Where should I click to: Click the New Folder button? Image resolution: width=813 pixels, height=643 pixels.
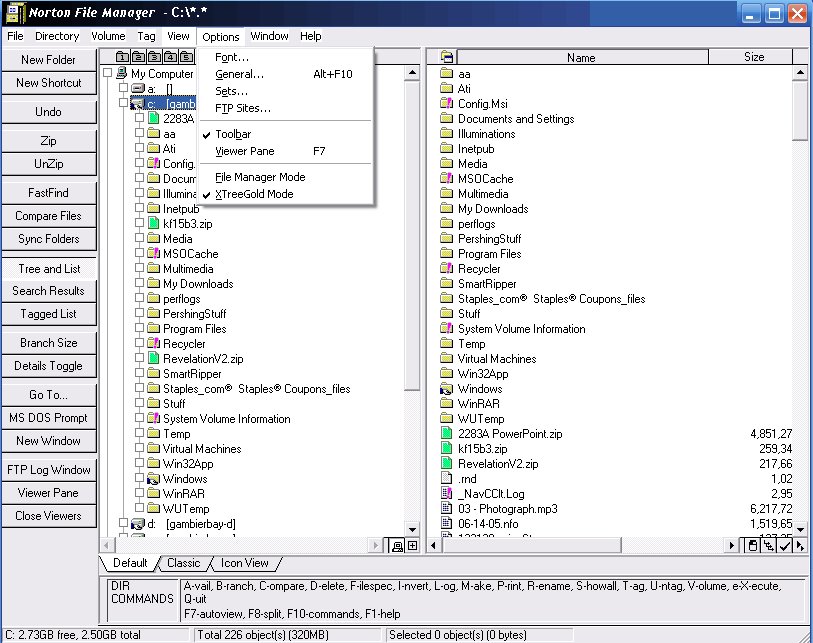49,60
